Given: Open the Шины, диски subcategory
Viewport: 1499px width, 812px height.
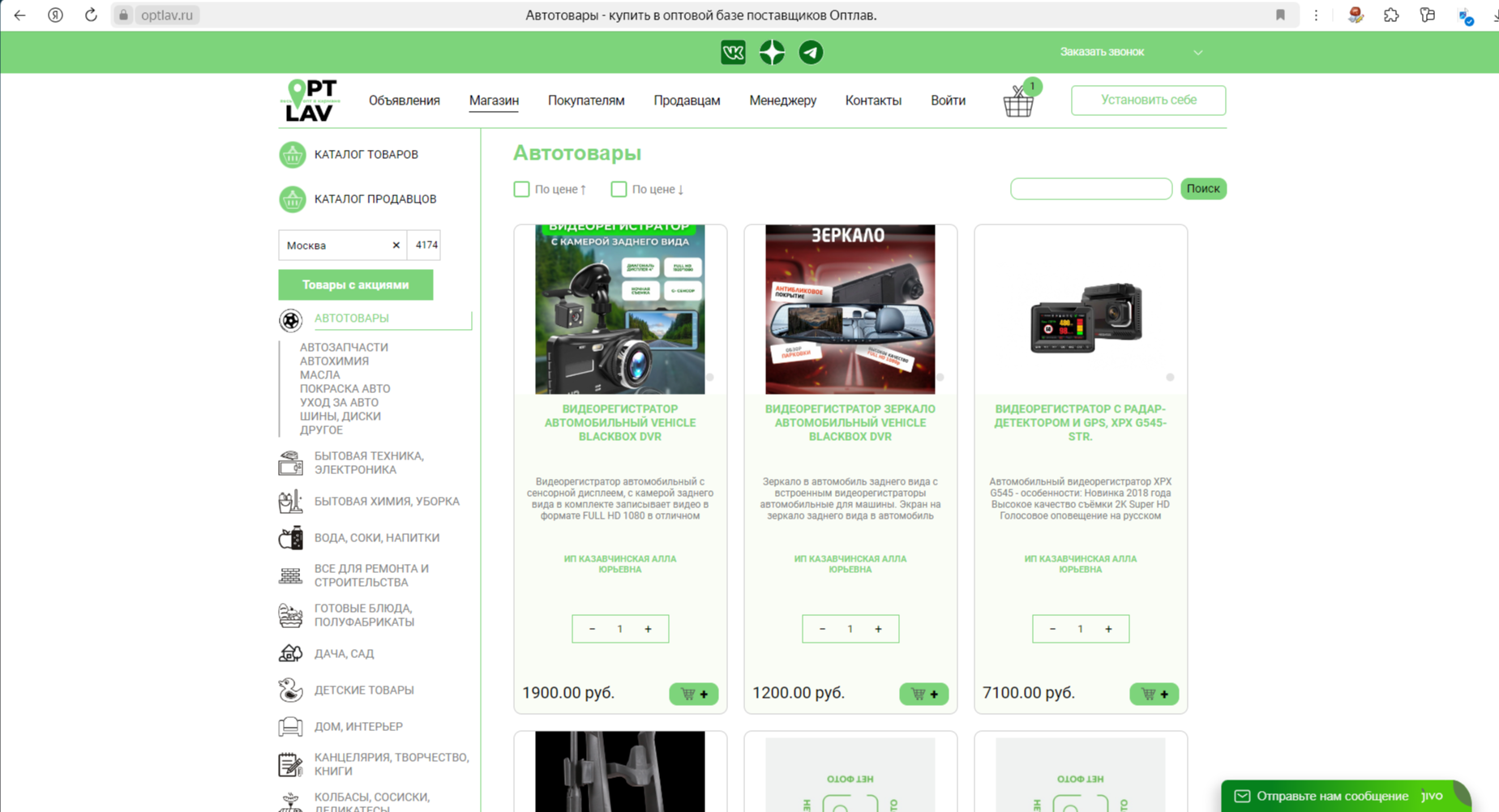Looking at the screenshot, I should coord(340,417).
